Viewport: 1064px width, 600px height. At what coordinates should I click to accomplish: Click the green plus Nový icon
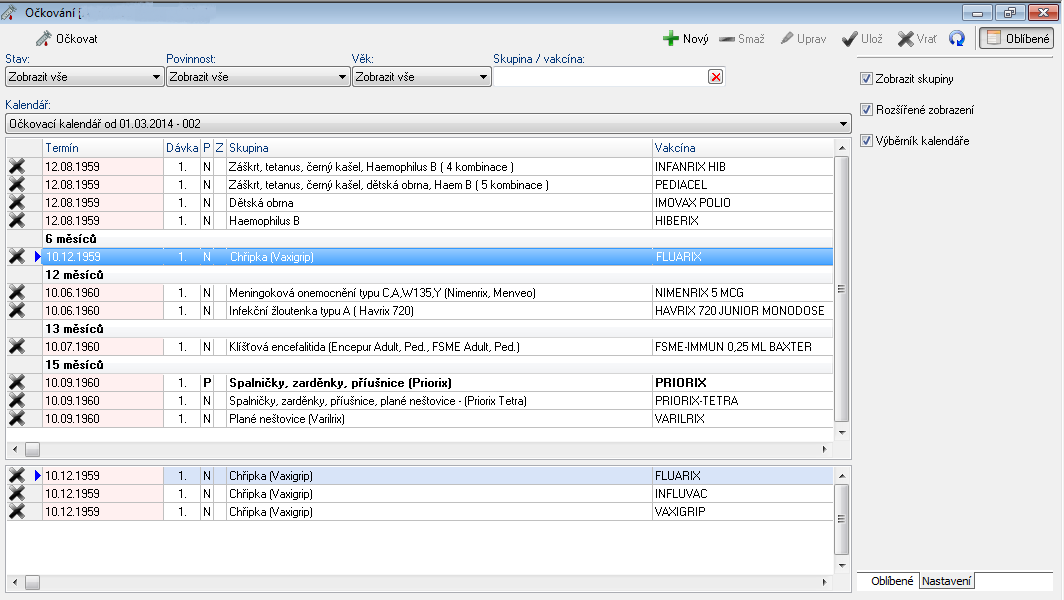(x=670, y=39)
